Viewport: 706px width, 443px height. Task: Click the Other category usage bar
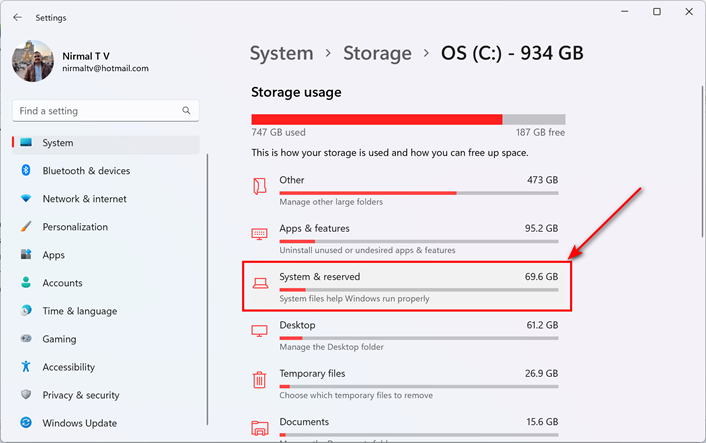coord(419,193)
